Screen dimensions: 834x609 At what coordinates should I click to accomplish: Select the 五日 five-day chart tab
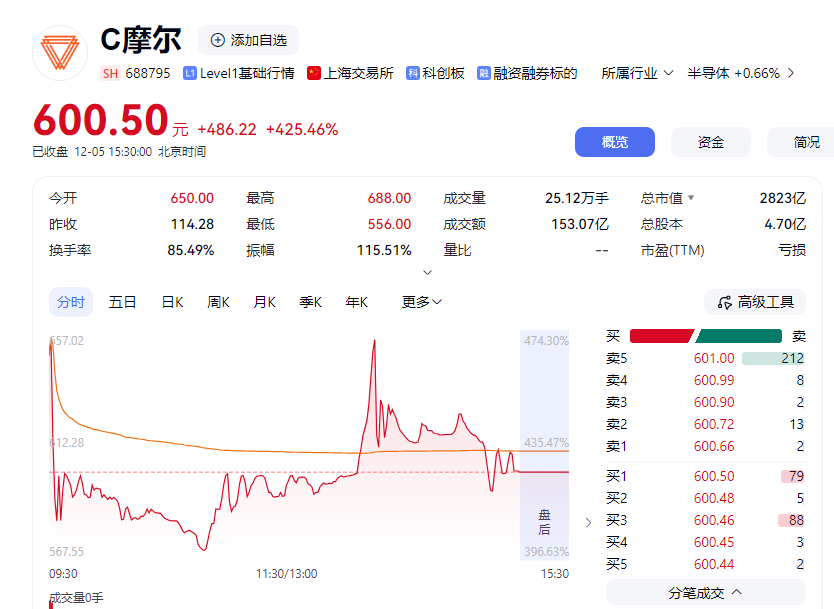[x=121, y=301]
